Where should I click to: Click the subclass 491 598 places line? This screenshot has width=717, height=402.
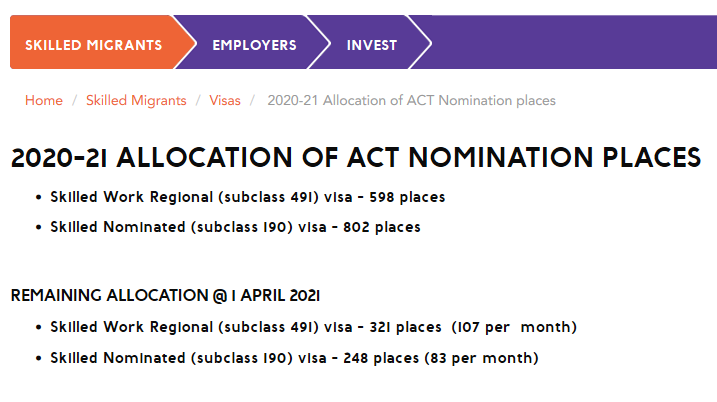coord(248,197)
